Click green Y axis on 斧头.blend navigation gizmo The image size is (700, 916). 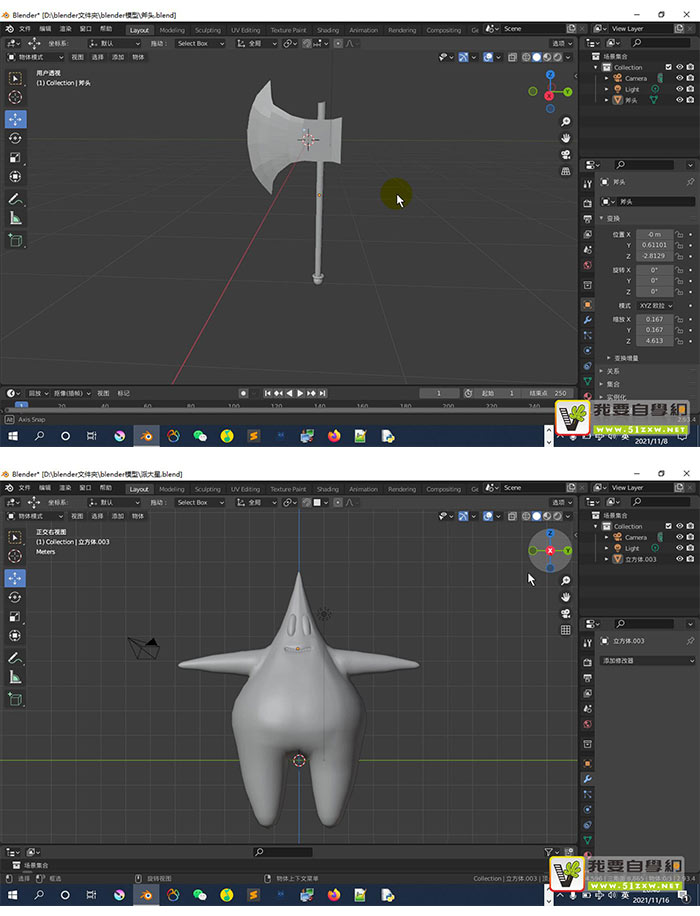point(567,92)
